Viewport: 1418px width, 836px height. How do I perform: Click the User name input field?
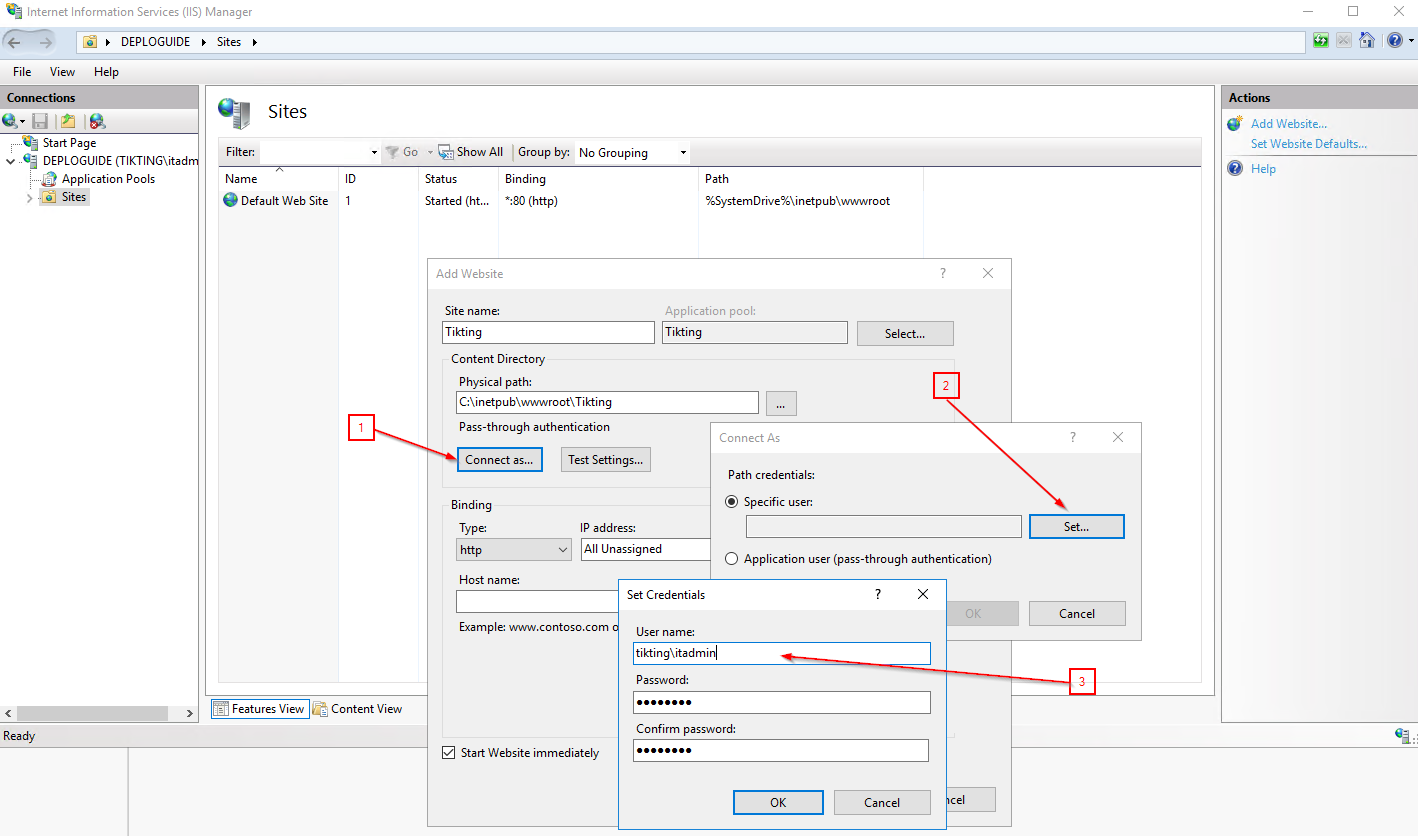click(780, 654)
